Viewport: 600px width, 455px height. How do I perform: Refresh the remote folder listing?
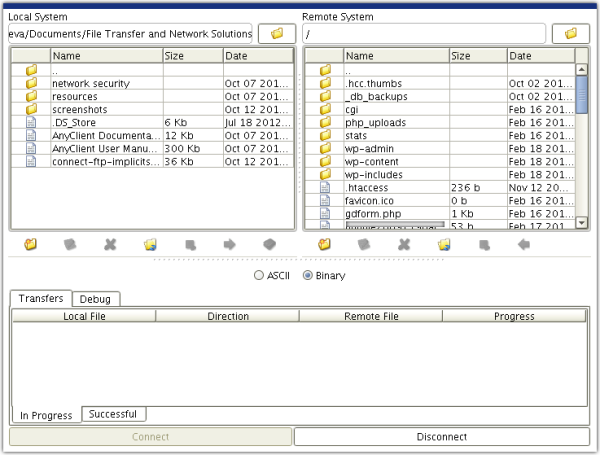coord(444,244)
